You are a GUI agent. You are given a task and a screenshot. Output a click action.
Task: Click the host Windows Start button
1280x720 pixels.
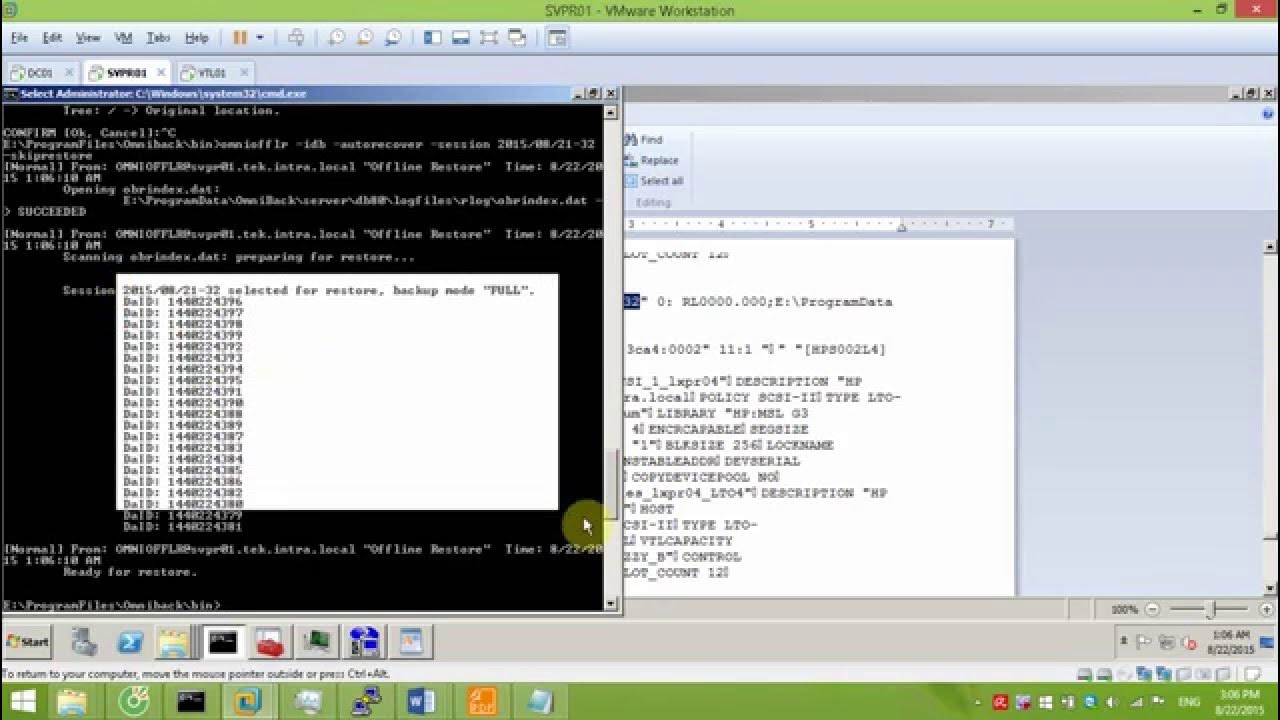point(22,701)
